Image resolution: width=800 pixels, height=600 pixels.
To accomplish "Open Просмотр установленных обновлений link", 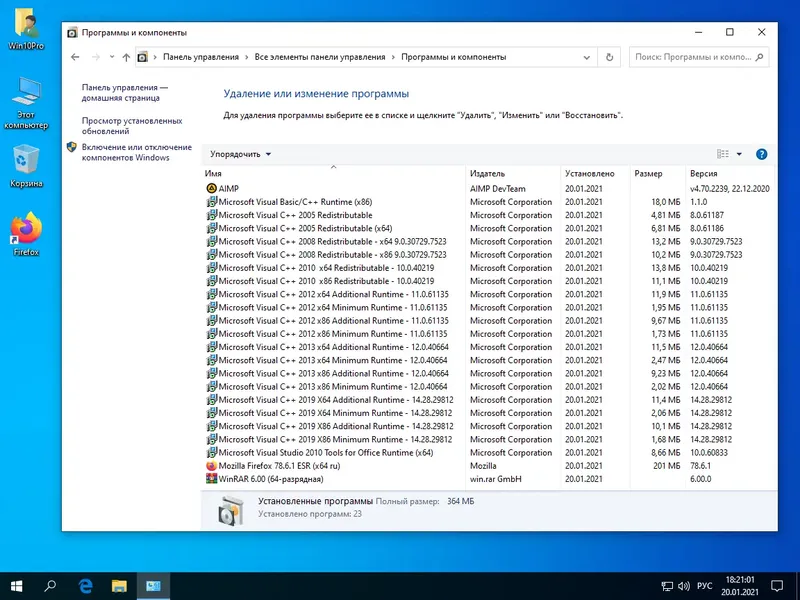I will coord(132,126).
